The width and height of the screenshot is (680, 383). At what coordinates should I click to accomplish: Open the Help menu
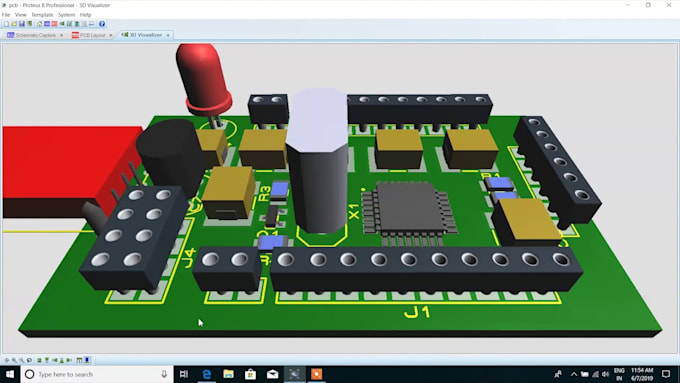(85, 15)
